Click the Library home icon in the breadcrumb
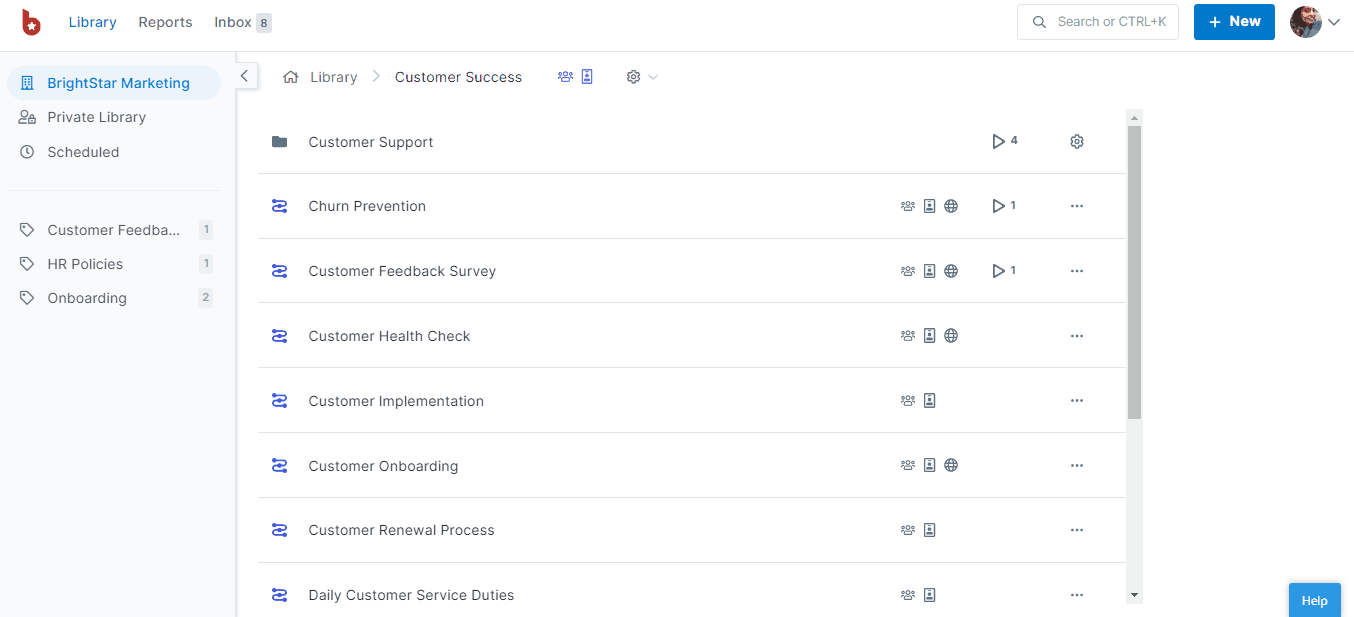 point(290,76)
